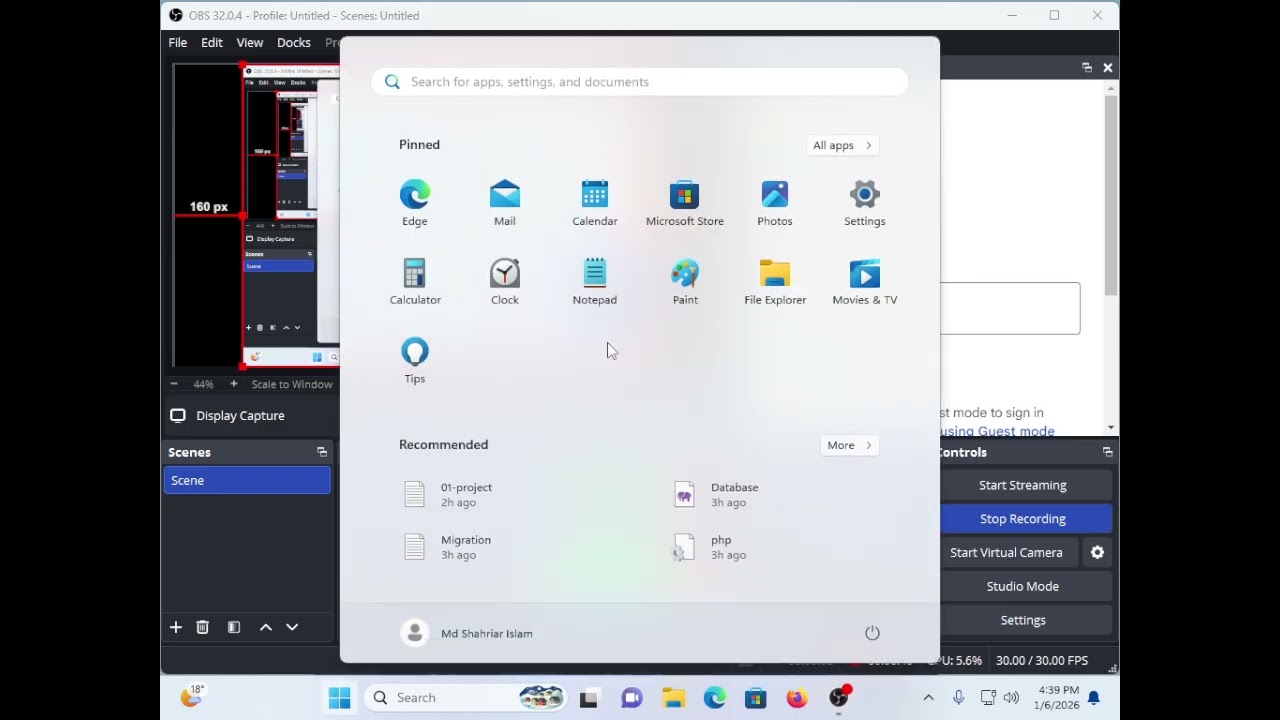This screenshot has width=1280, height=720.
Task: Open Microsoft Store from pinned apps
Action: pyautogui.click(x=685, y=203)
